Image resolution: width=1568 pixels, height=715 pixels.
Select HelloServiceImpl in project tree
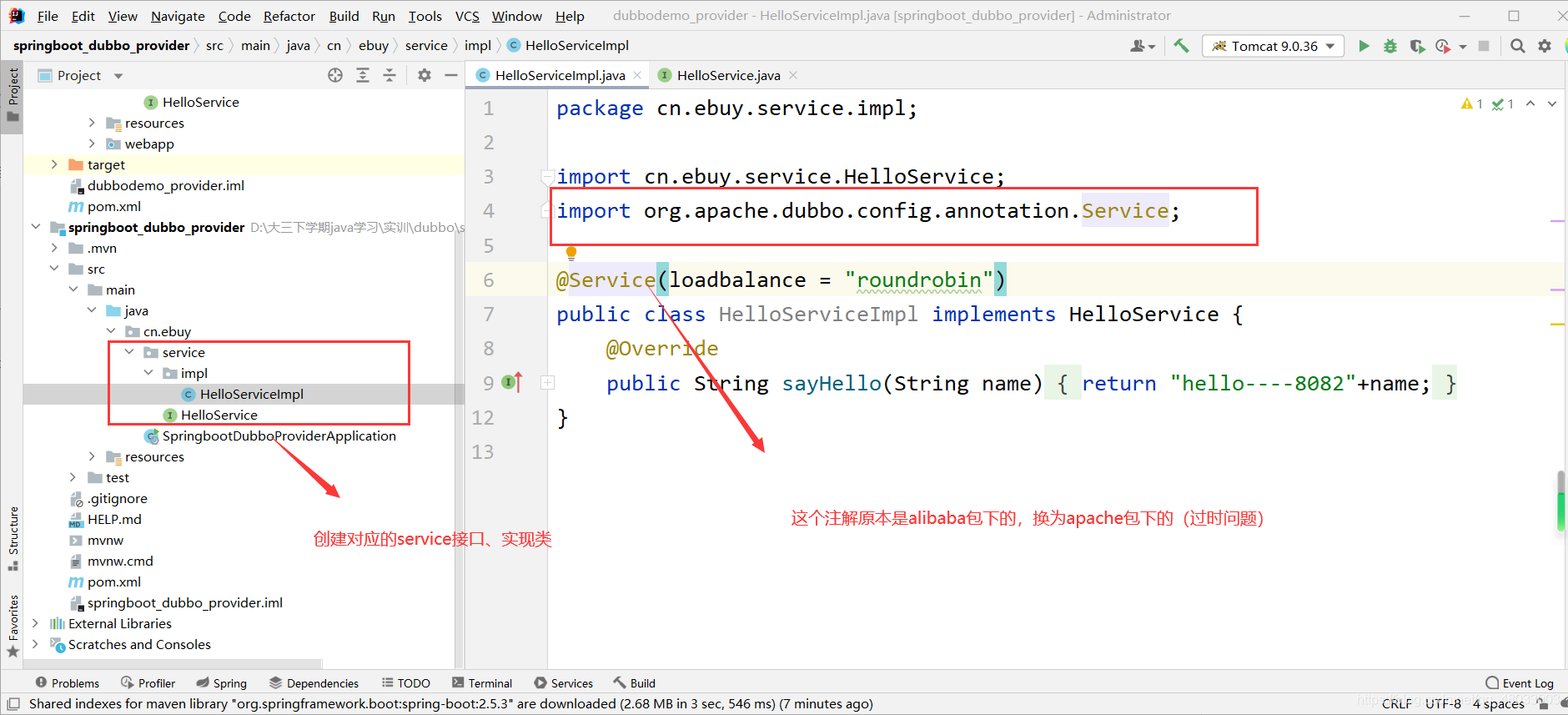point(251,394)
